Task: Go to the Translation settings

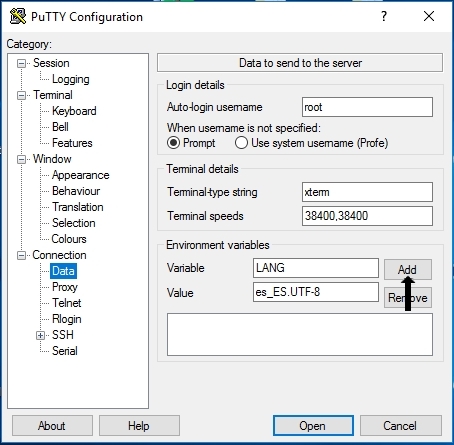Action: [x=78, y=207]
